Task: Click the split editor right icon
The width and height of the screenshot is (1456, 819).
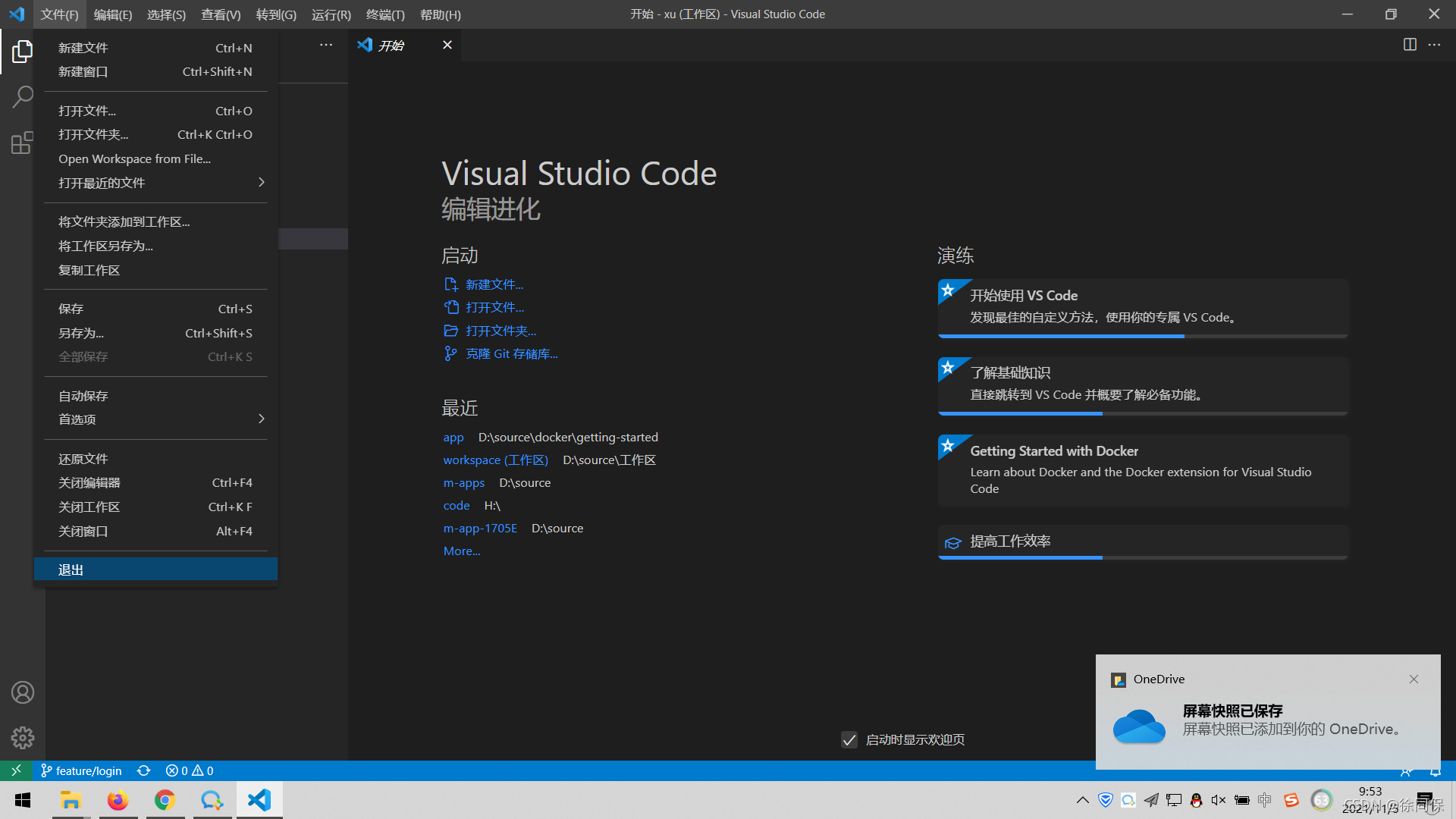Action: 1409,45
